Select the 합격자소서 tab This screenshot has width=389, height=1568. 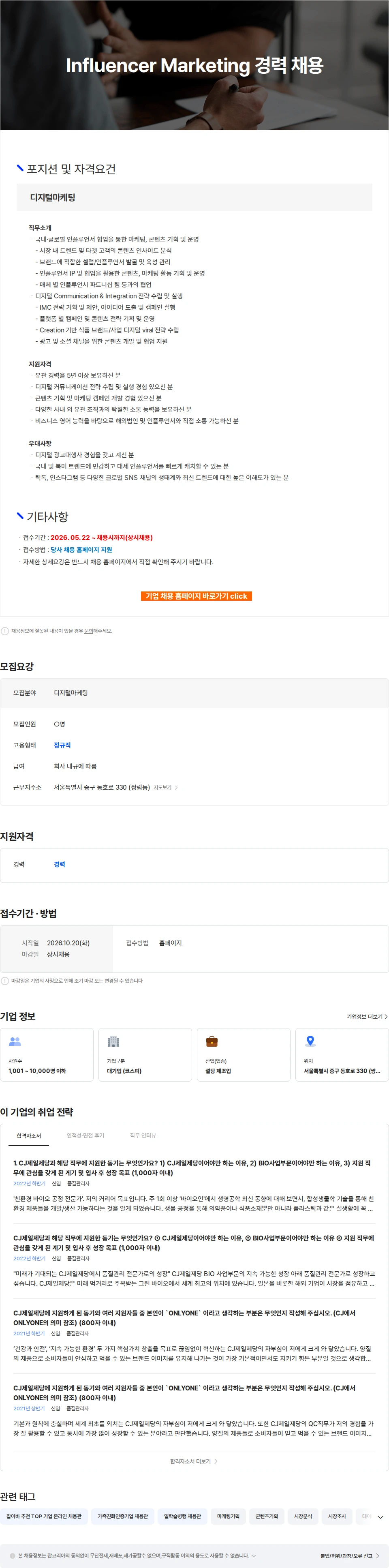point(29,1136)
